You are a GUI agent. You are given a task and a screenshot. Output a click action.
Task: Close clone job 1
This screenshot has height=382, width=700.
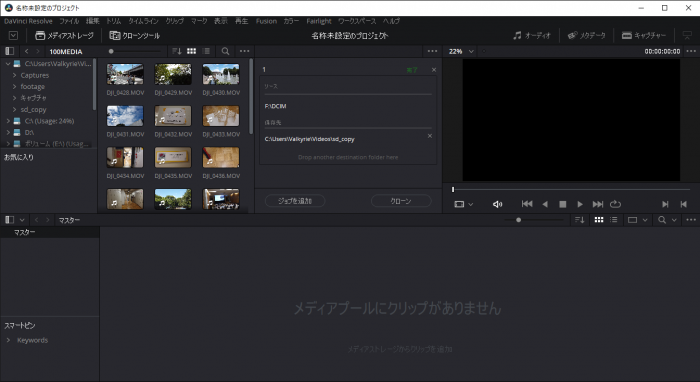tap(434, 70)
